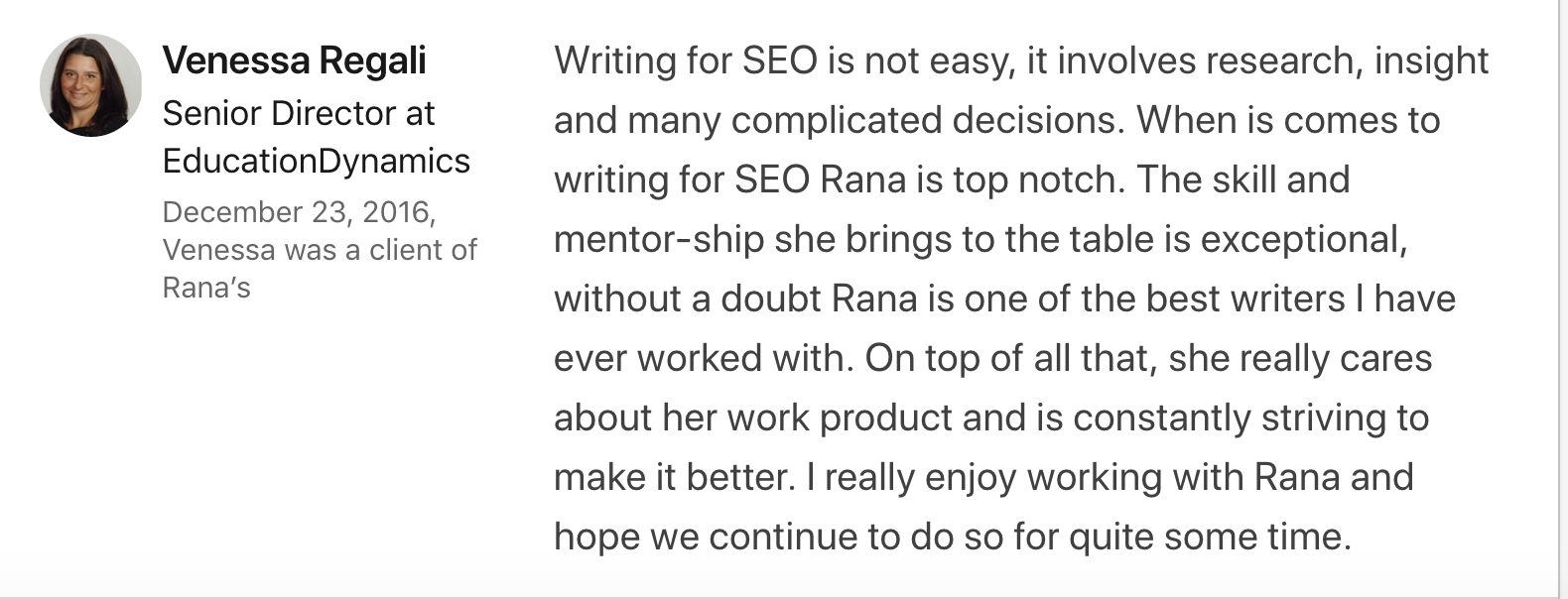Click the "Senior Director at" title line

coord(298,114)
